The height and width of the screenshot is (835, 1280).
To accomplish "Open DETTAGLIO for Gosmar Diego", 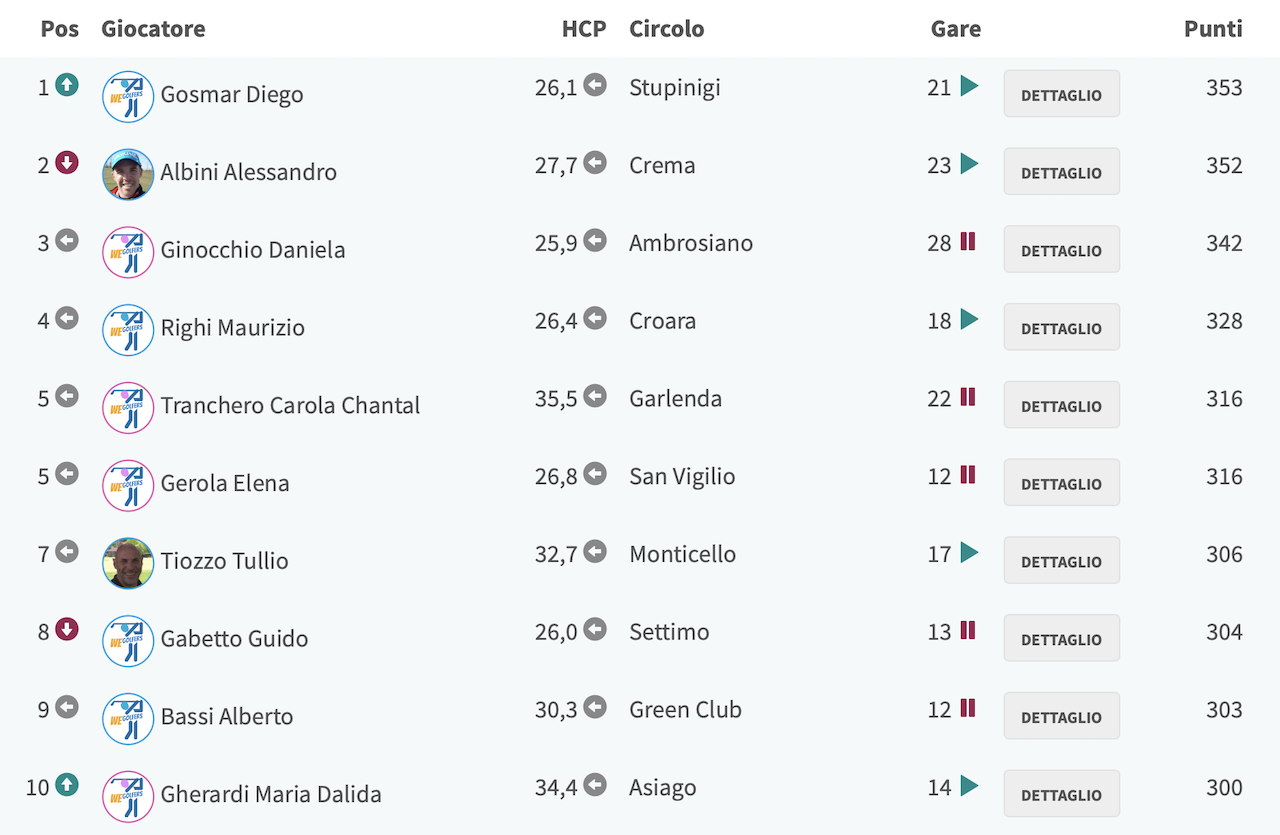I will point(1062,94).
